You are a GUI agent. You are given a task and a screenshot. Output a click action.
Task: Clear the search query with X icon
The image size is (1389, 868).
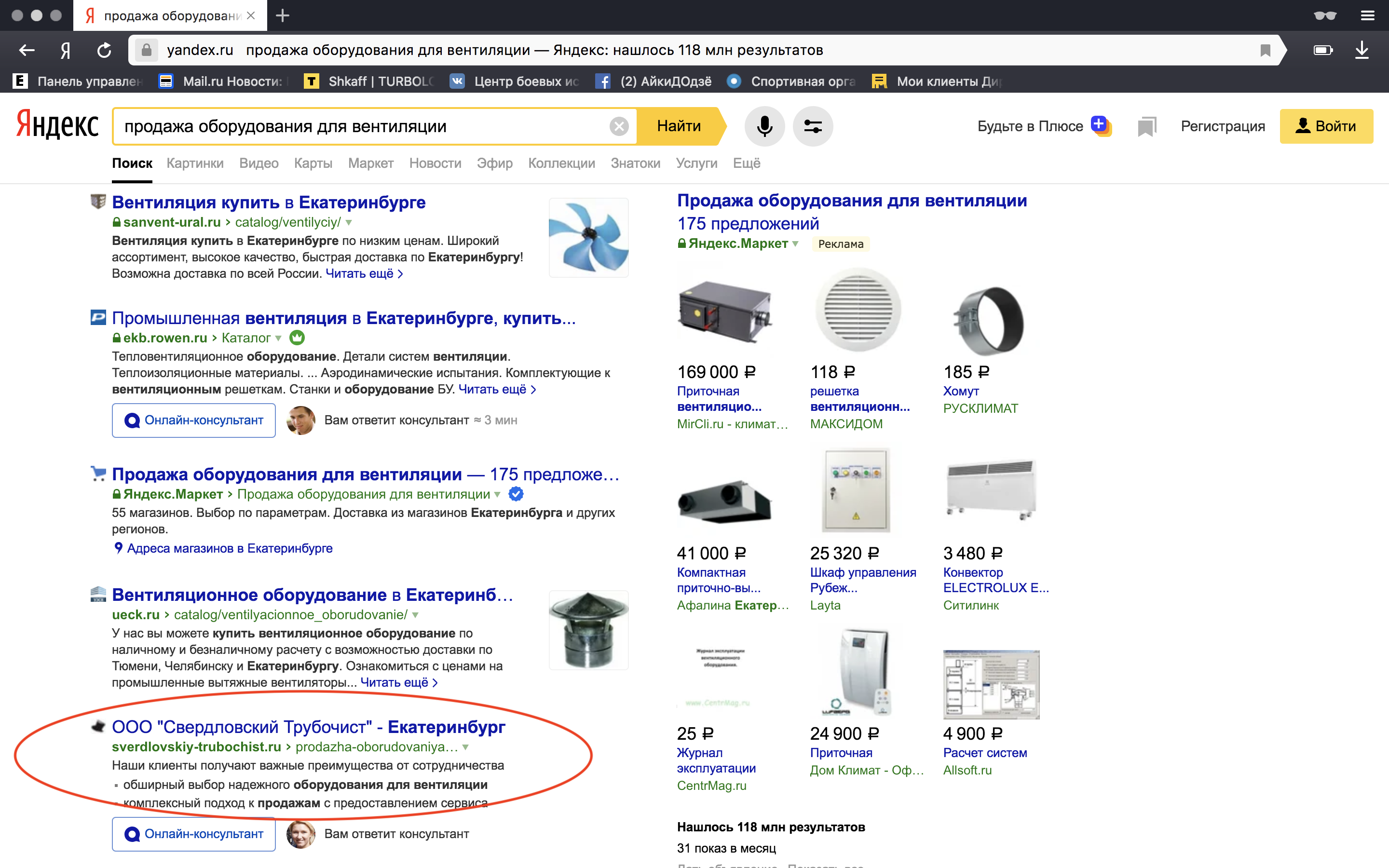[x=619, y=126]
